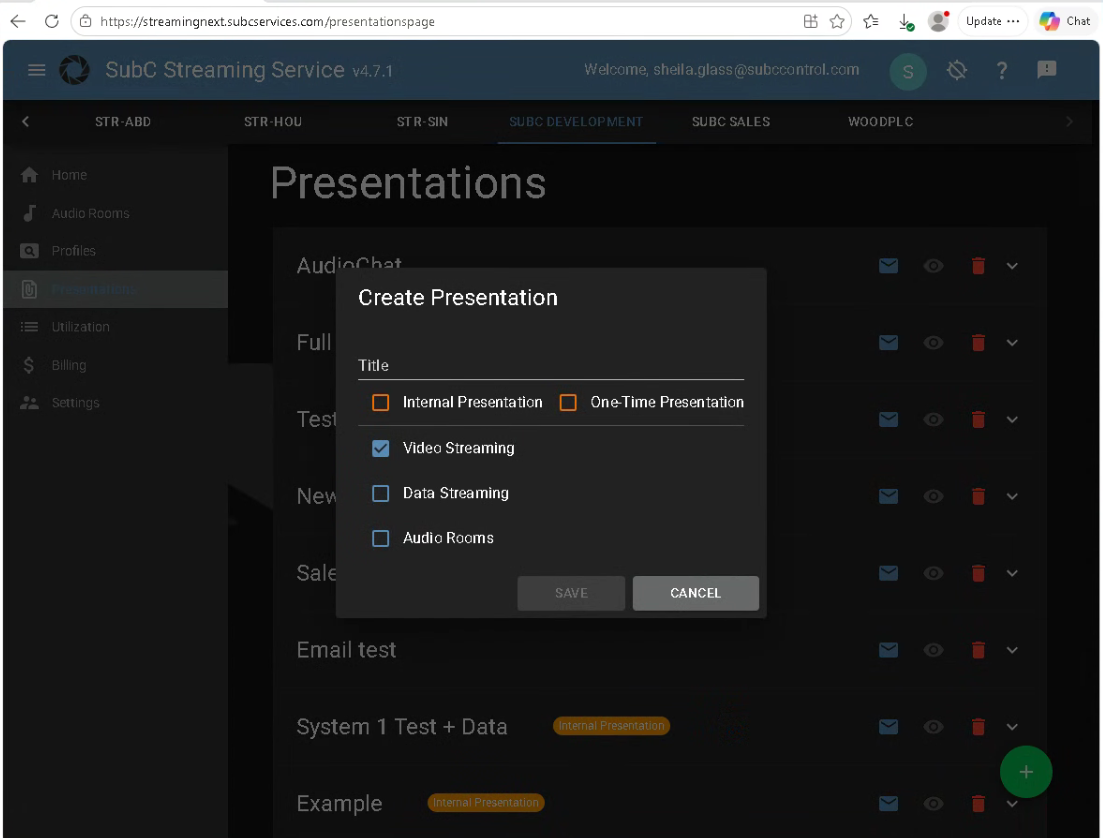This screenshot has width=1103, height=838.
Task: Click the trash icon for Email test
Action: pyautogui.click(x=978, y=649)
